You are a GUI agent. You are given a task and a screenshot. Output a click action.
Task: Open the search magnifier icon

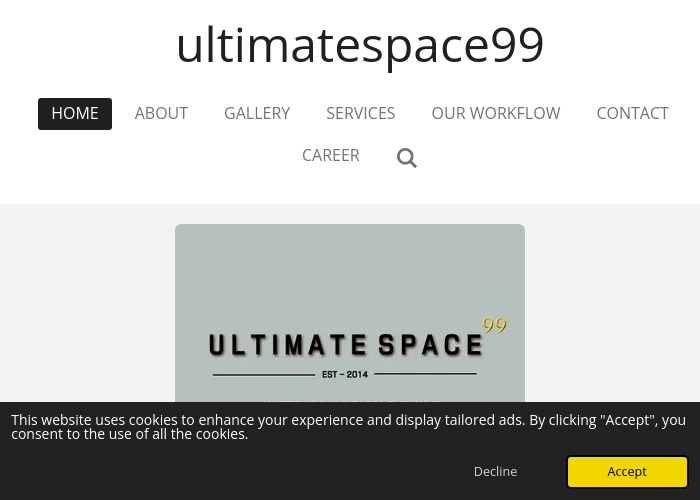pyautogui.click(x=407, y=158)
